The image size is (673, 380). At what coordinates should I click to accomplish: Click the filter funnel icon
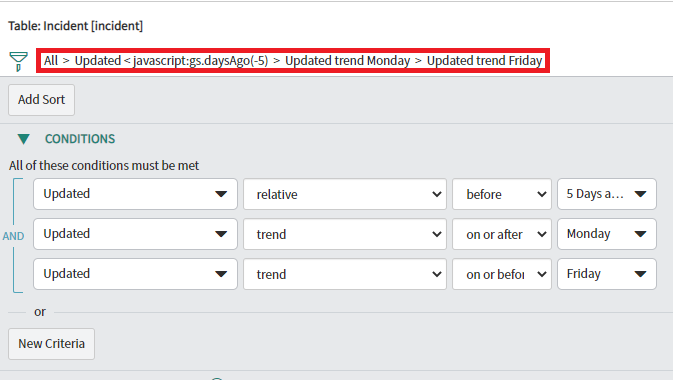18,61
